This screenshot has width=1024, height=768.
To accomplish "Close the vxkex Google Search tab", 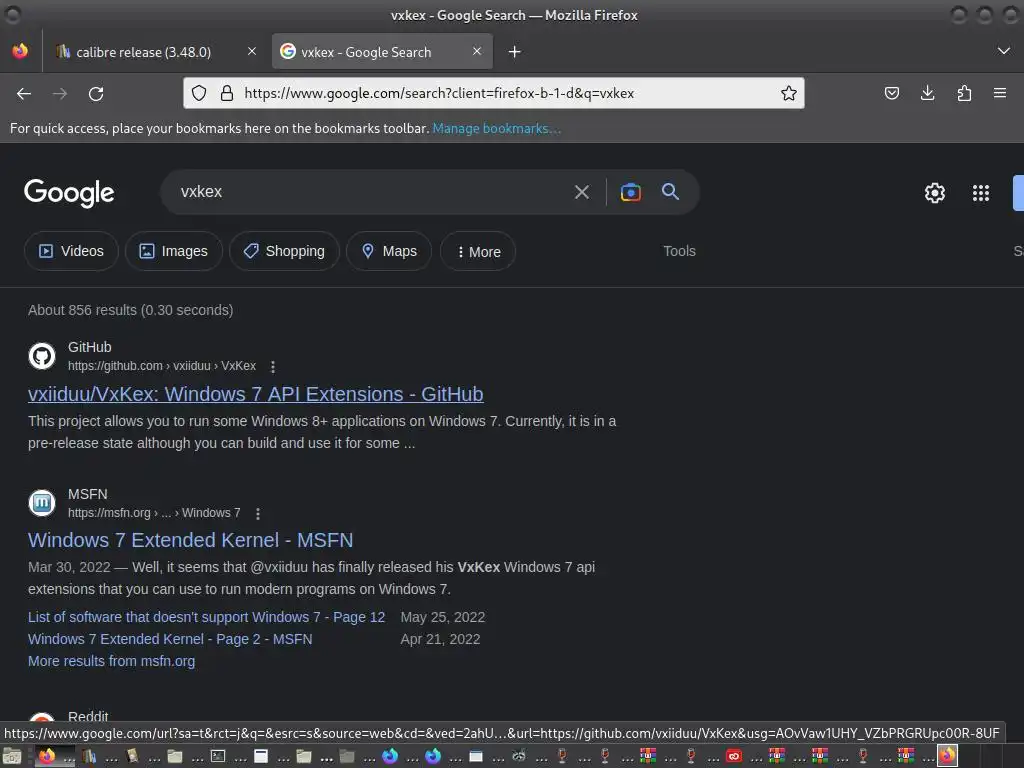I will tap(477, 51).
